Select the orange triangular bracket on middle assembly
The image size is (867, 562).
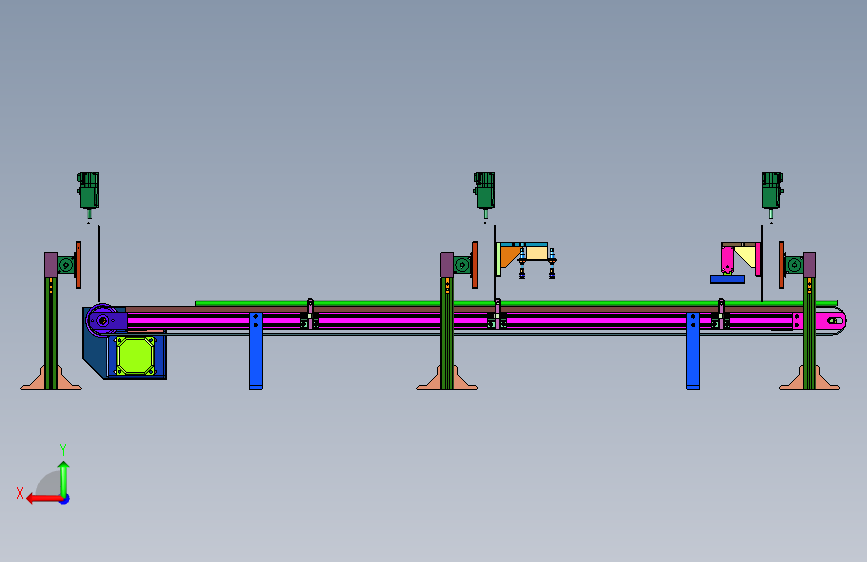[x=508, y=255]
